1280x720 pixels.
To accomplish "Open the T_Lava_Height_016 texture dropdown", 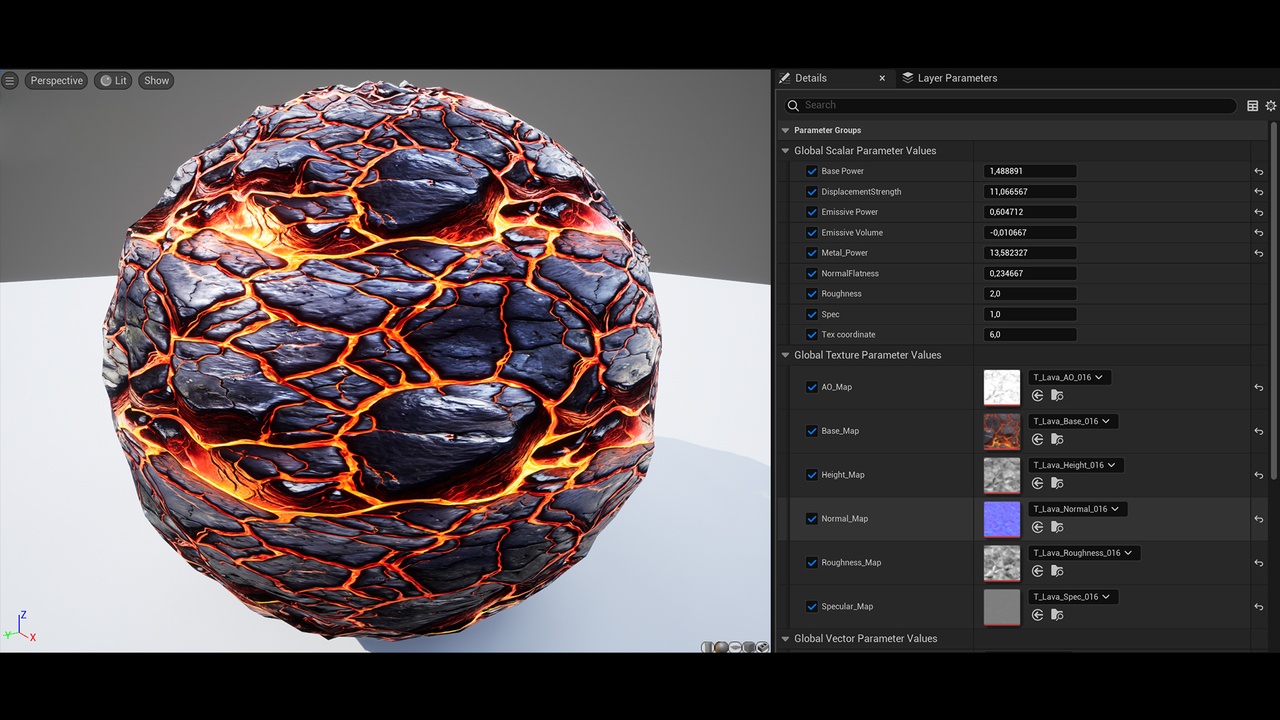I will 1076,465.
